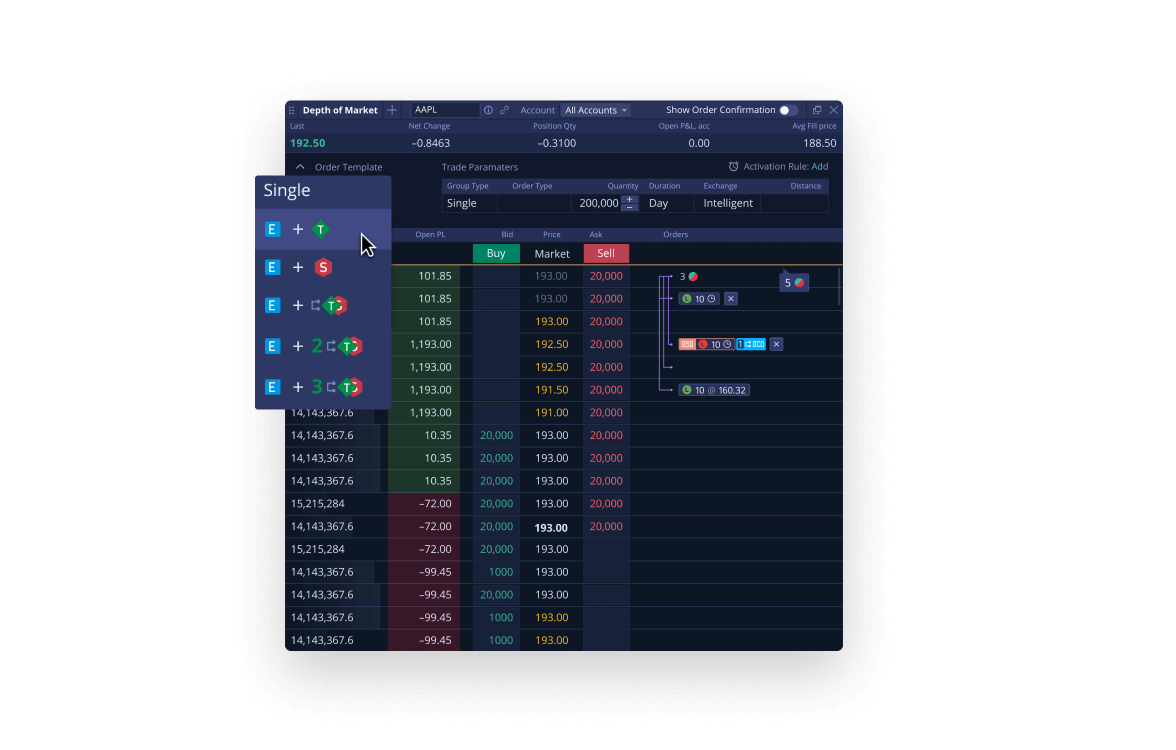Choose Entry plus 3 OCO brackets template
The height and width of the screenshot is (750, 1176).
pos(310,387)
